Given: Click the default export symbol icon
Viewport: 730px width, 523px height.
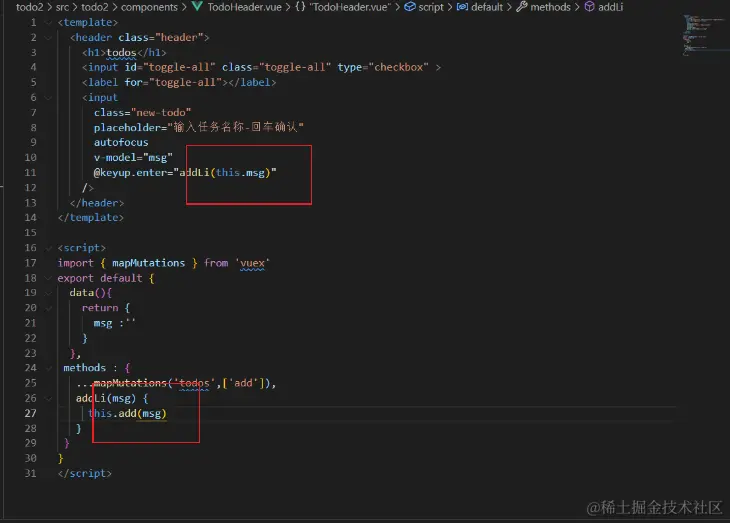Looking at the screenshot, I should (462, 7).
